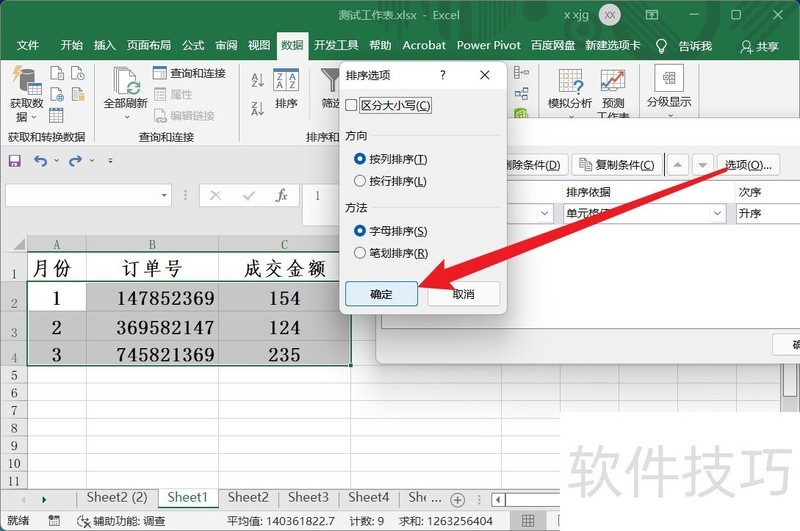
Task: Confirm Sort Options with 确定 button
Action: pyautogui.click(x=381, y=294)
